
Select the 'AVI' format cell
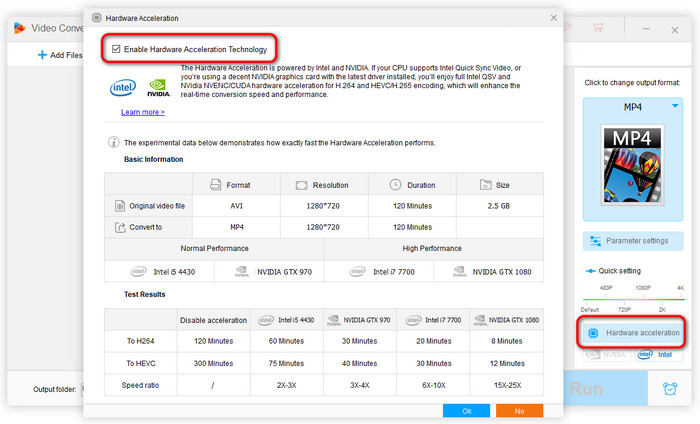[x=237, y=206]
